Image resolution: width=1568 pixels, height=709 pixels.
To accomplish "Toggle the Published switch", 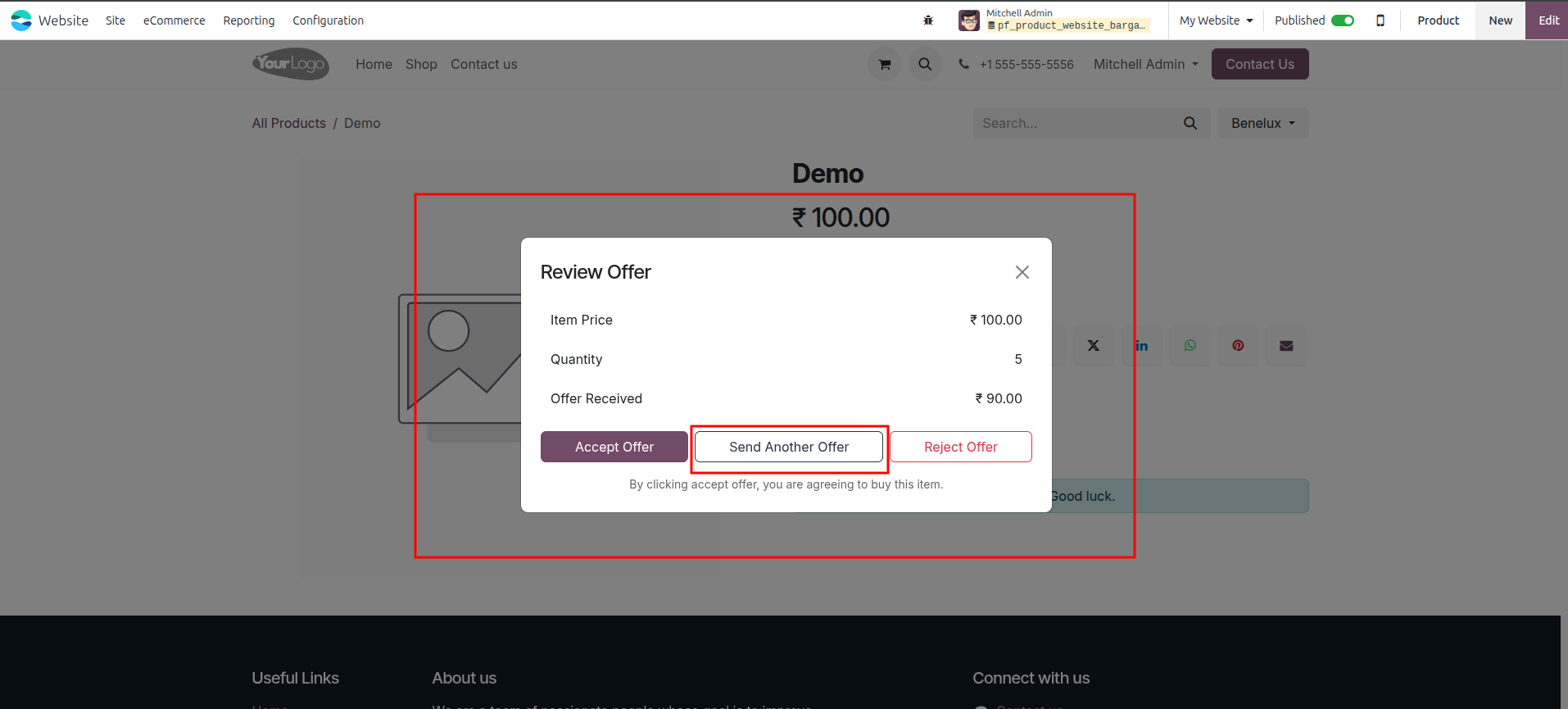I will 1343,20.
